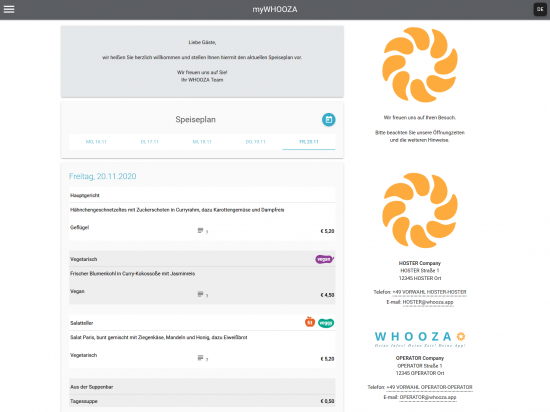Click the top orange swirl logo
This screenshot has height=412, width=550.
420,65
